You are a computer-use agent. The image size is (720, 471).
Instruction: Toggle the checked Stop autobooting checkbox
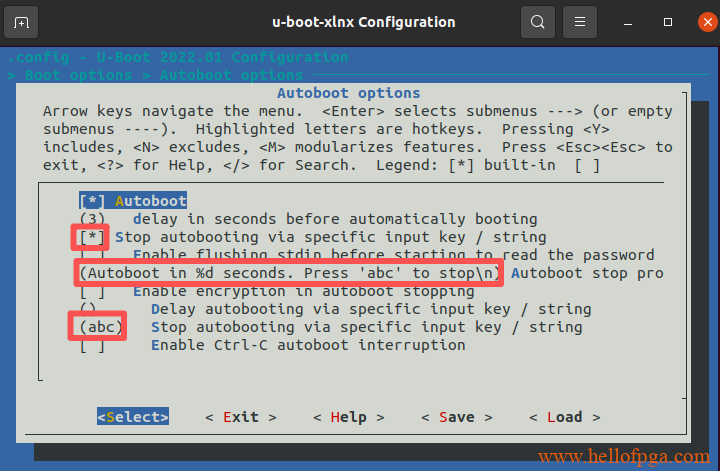point(92,237)
